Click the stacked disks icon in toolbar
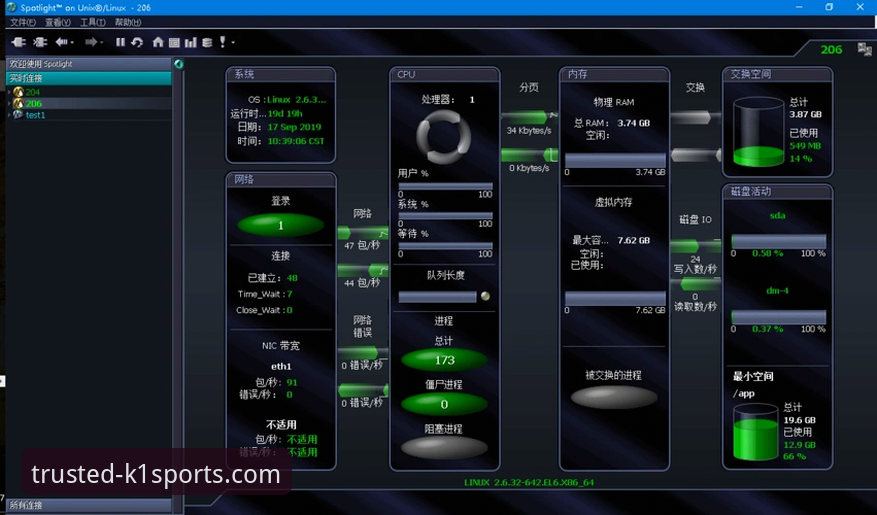Viewport: 877px width, 515px height. pos(207,42)
